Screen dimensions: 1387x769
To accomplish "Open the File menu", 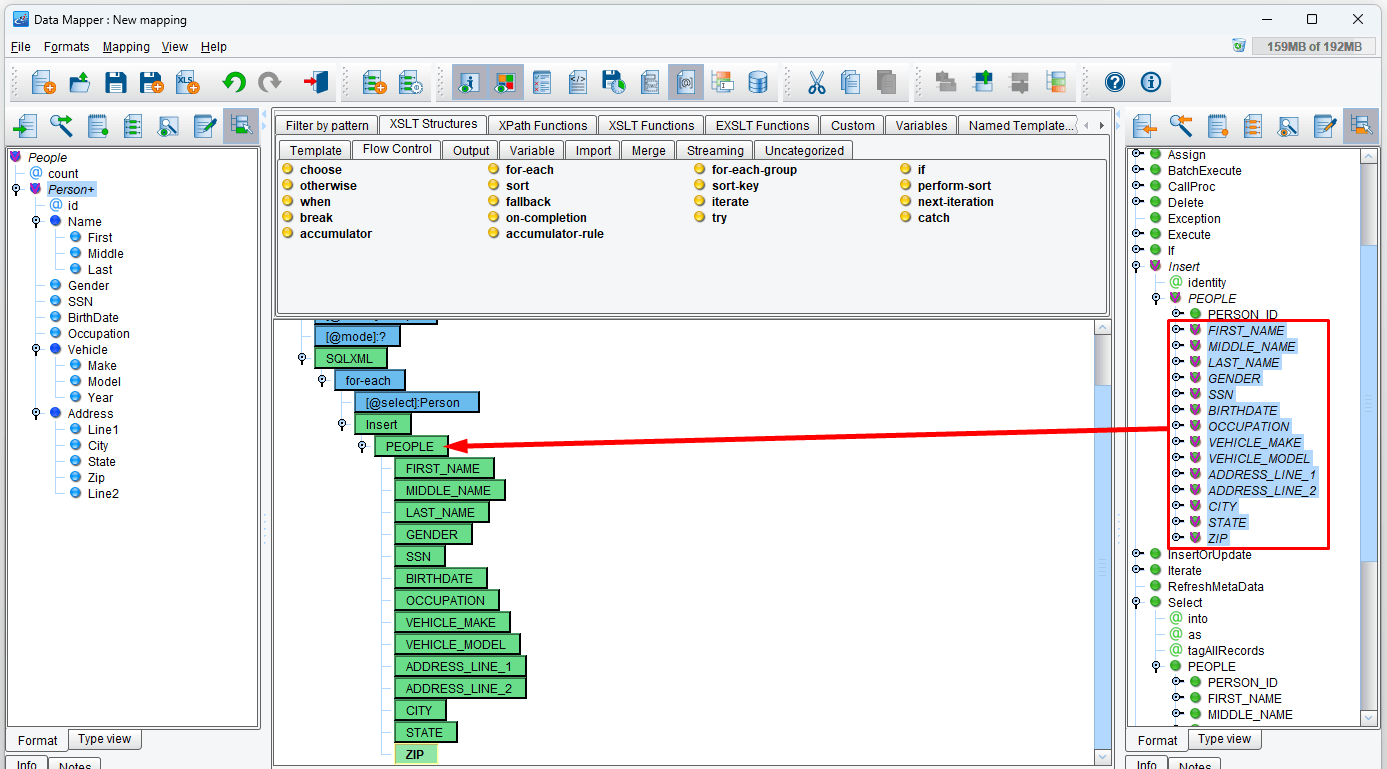I will [20, 46].
